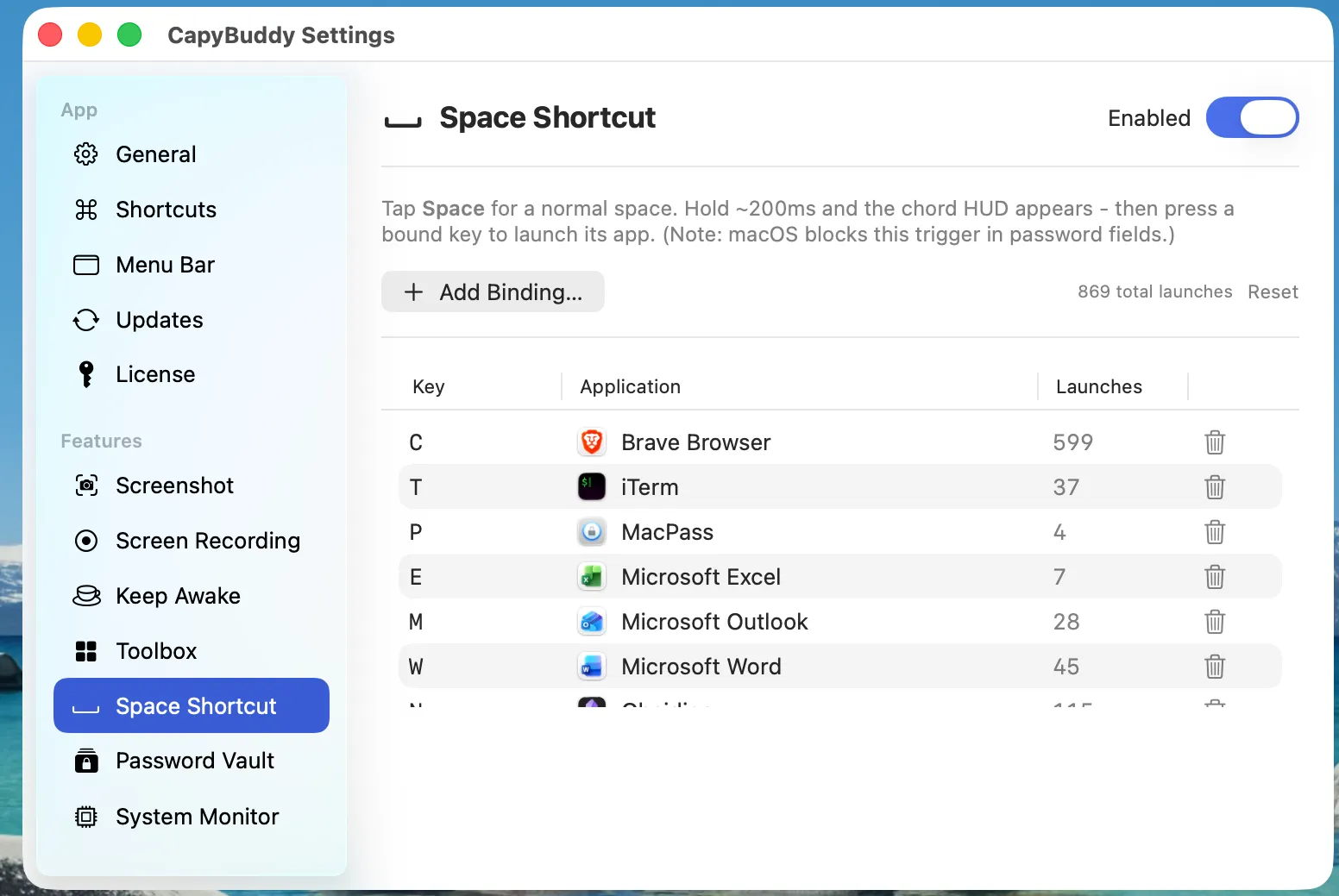Viewport: 1339px width, 896px height.
Task: Delete the iTerm binding
Action: (x=1215, y=487)
